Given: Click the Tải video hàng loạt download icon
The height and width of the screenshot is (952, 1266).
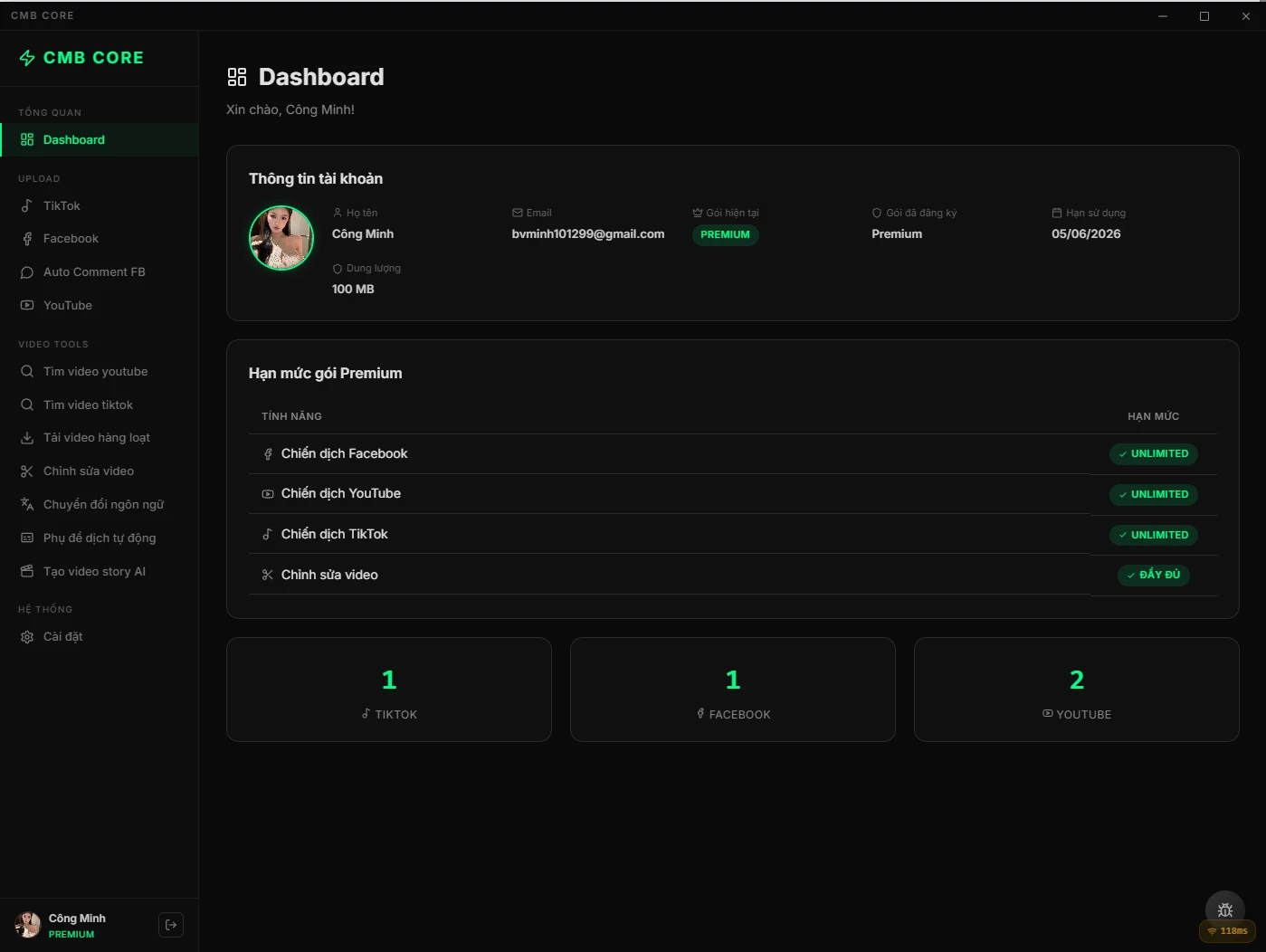Looking at the screenshot, I should pyautogui.click(x=27, y=438).
